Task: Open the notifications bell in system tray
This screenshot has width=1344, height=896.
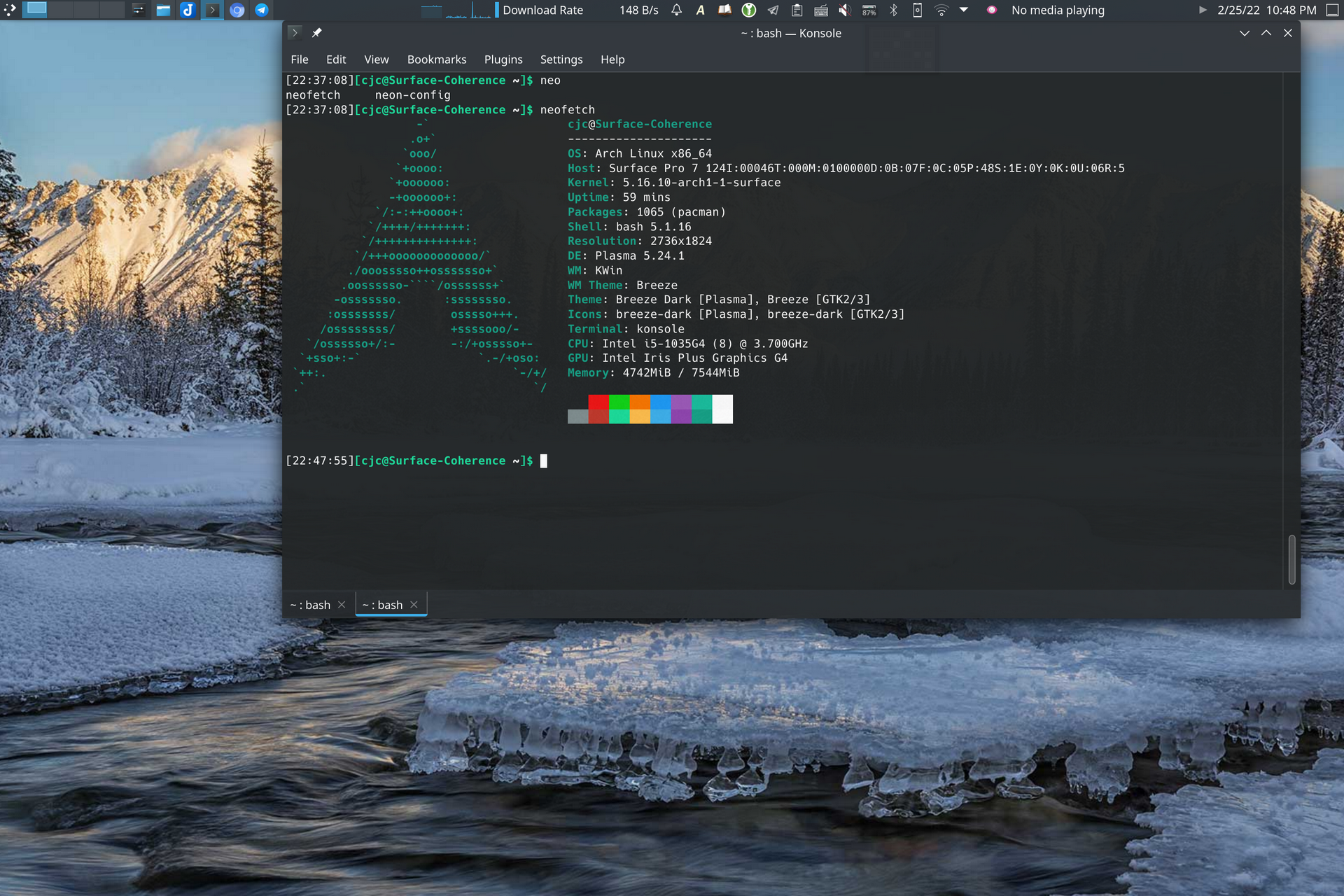Action: pos(676,10)
